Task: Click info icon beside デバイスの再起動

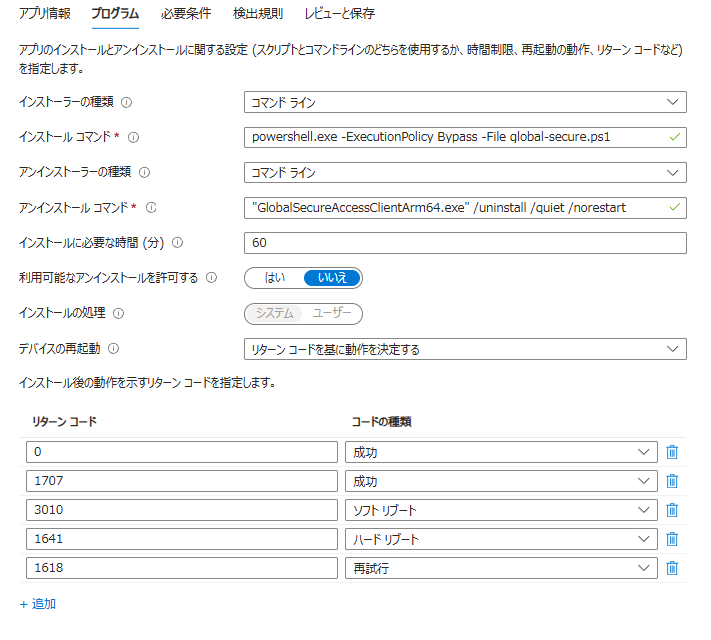Action: pos(113,349)
